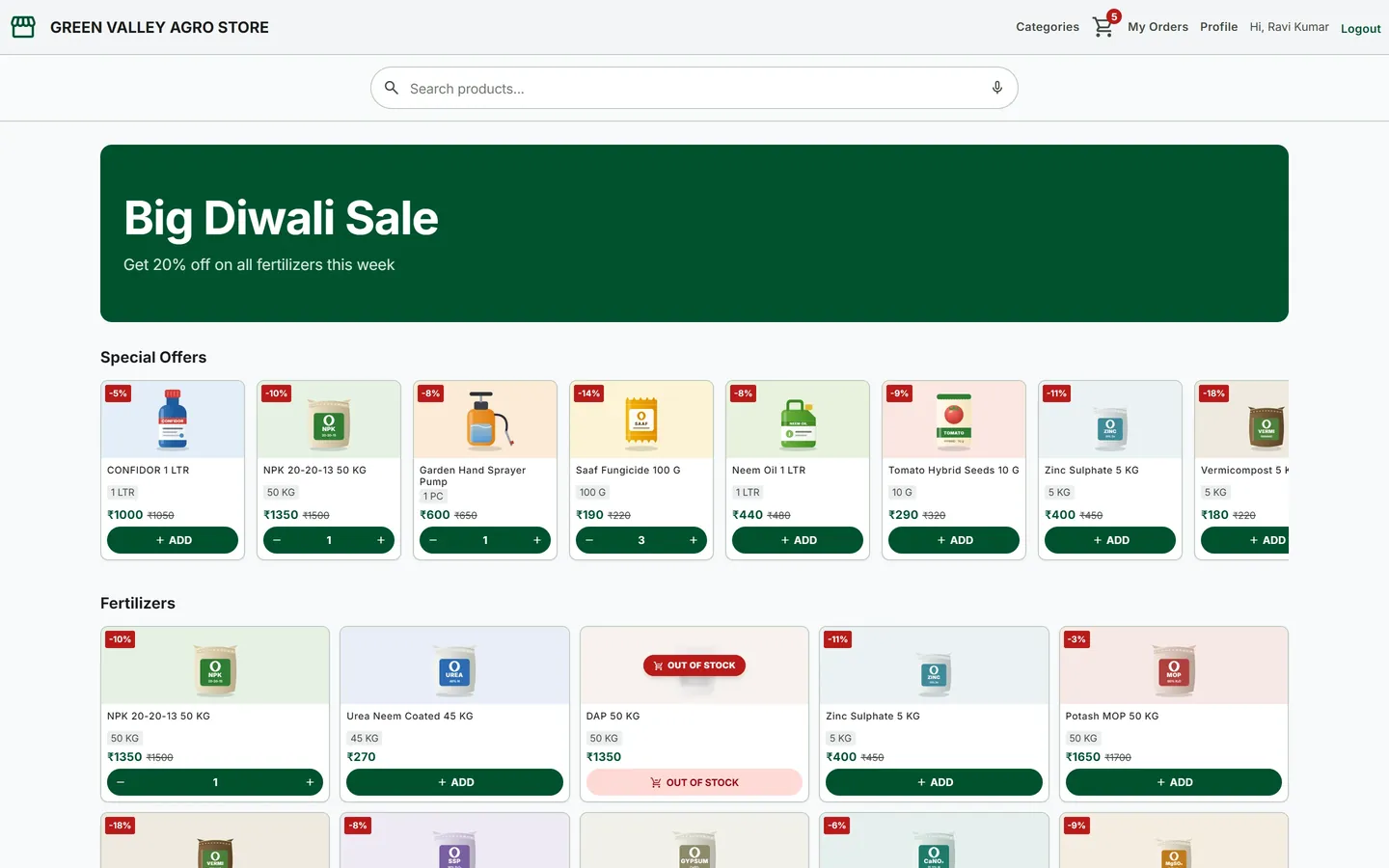
Task: Add Vermicompost to cart in Special Offers
Action: tap(1244, 540)
